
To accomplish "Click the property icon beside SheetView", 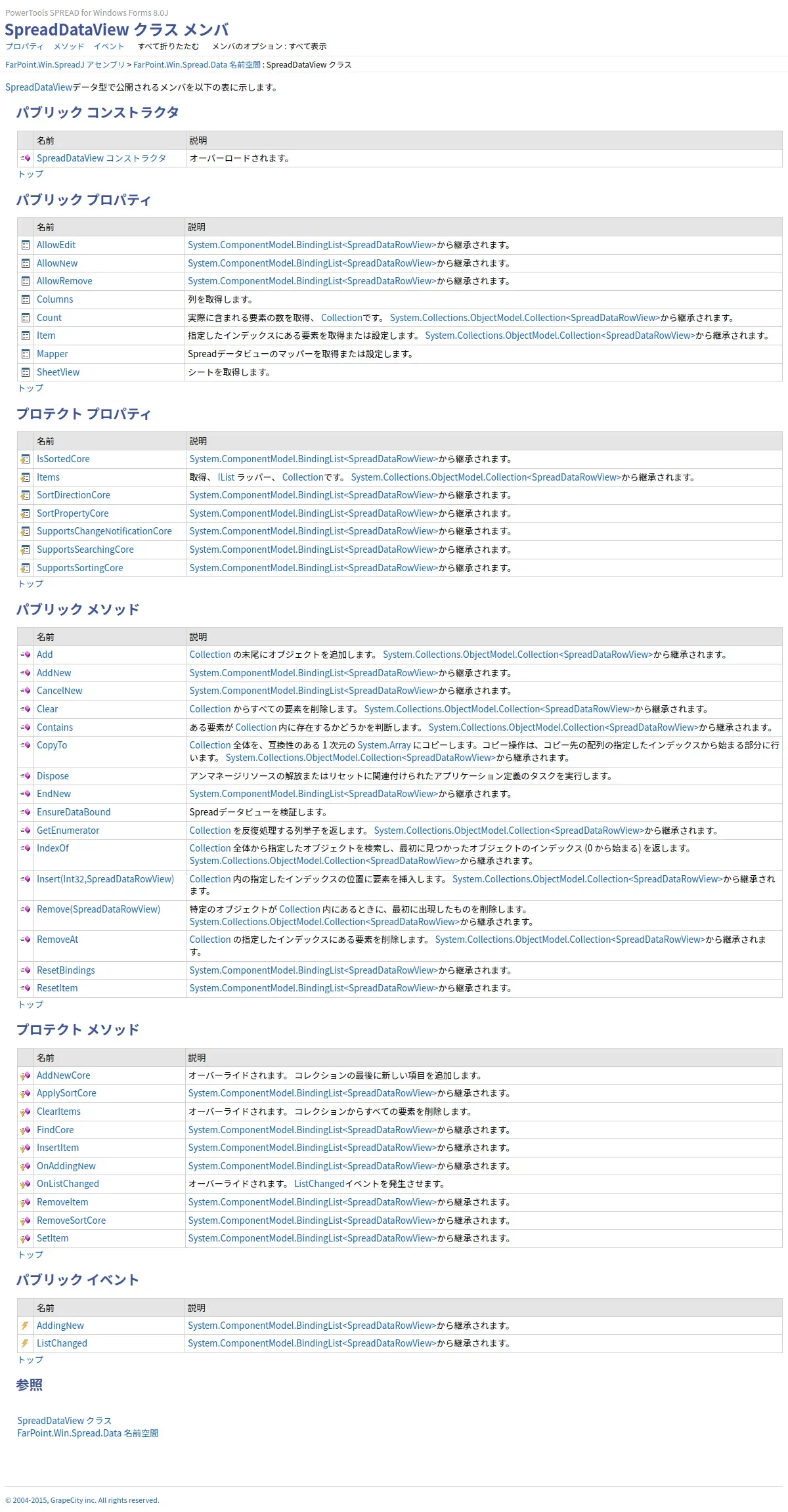I will coord(26,372).
